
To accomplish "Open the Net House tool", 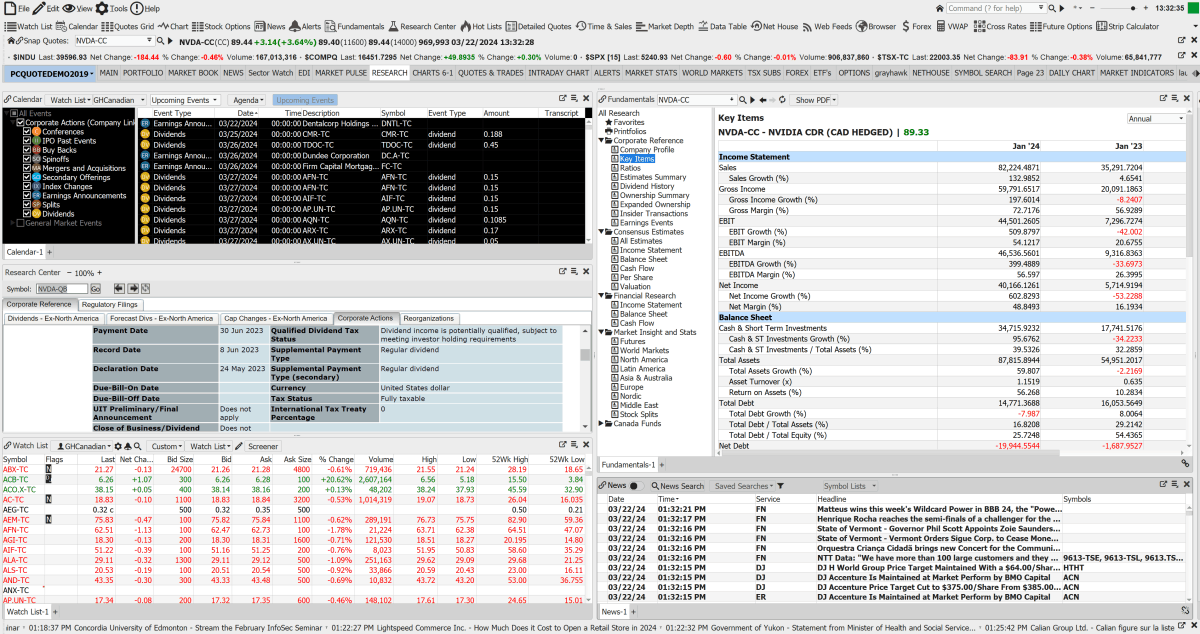I will (775, 26).
